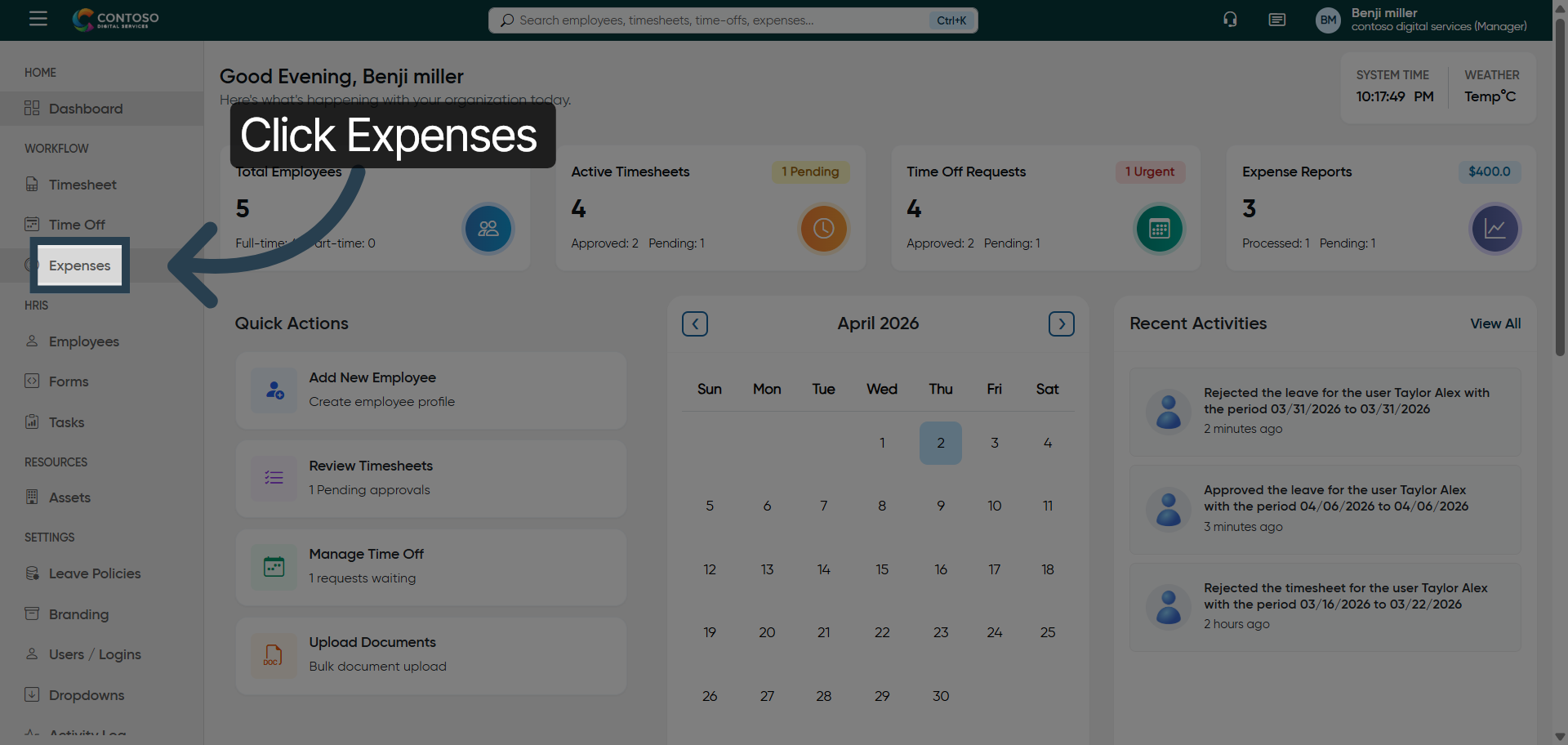
Task: Click the Upload Documents file icon
Action: click(274, 655)
